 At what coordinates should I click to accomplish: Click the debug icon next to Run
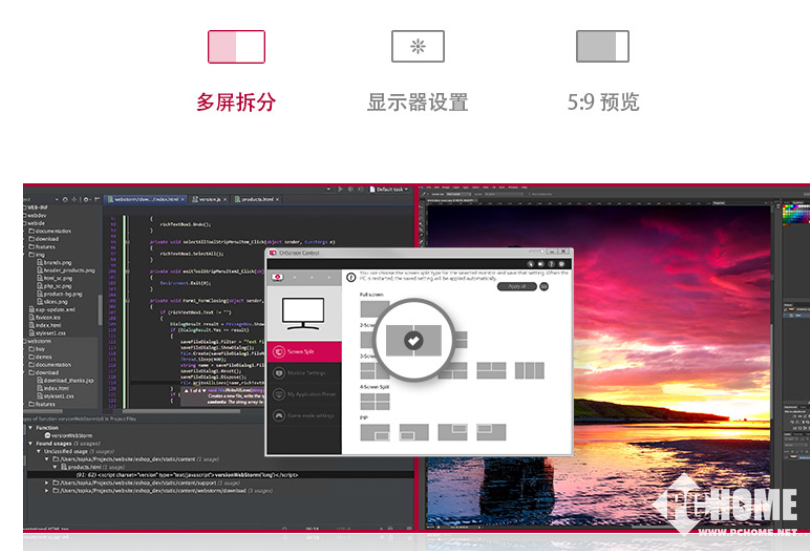point(350,190)
